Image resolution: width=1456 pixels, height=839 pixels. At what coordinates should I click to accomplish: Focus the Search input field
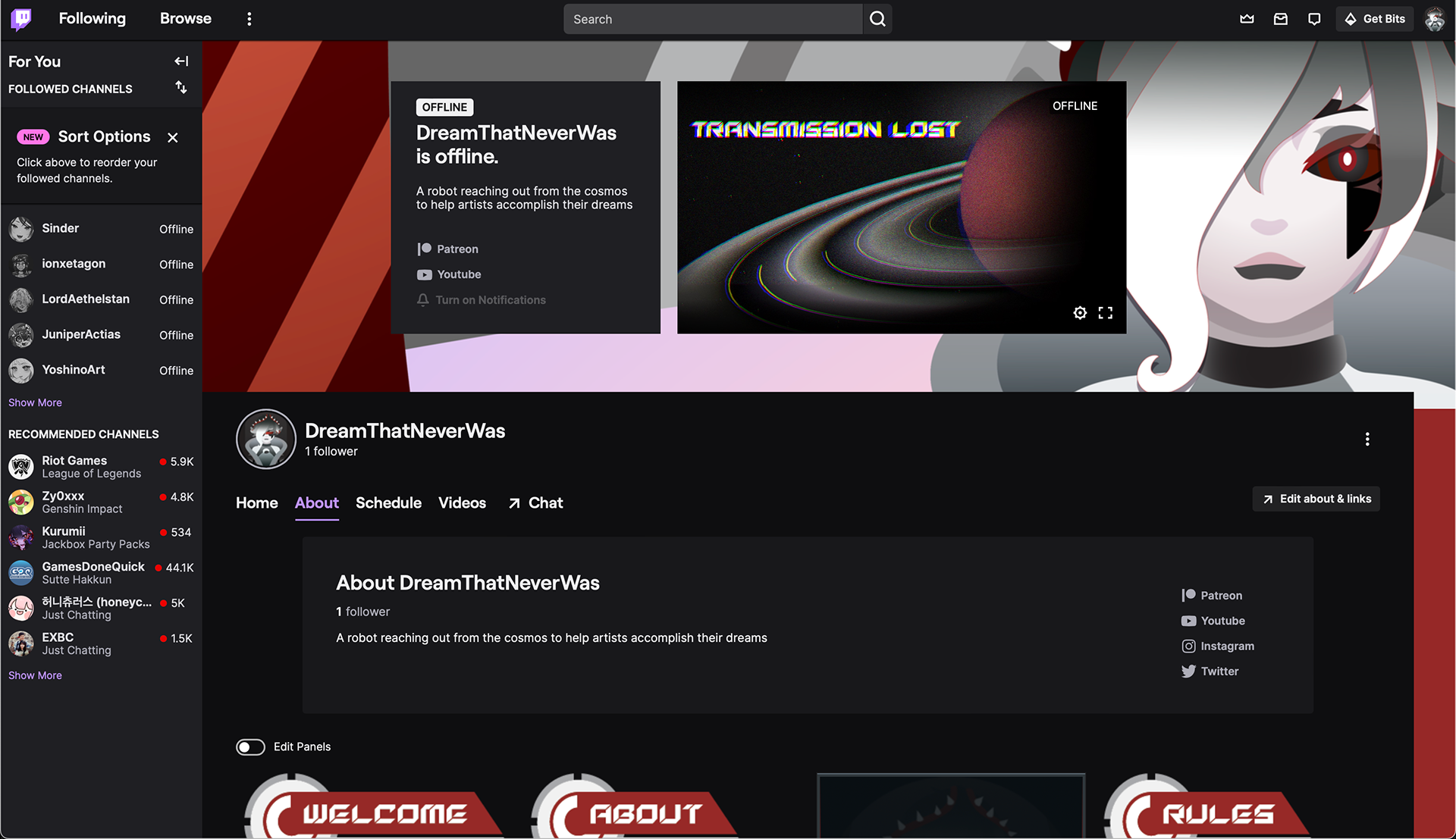click(x=713, y=19)
